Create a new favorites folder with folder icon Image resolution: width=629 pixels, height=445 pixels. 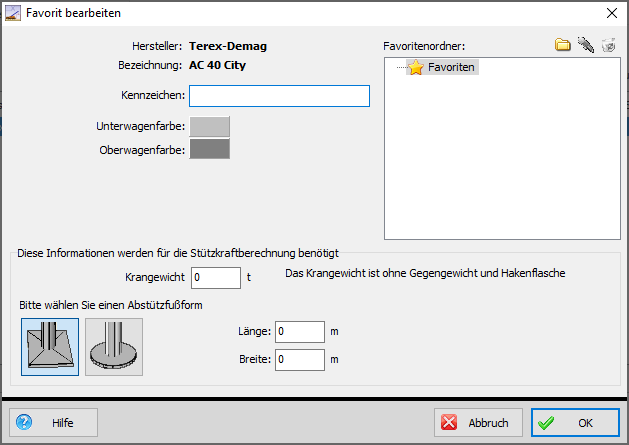563,45
